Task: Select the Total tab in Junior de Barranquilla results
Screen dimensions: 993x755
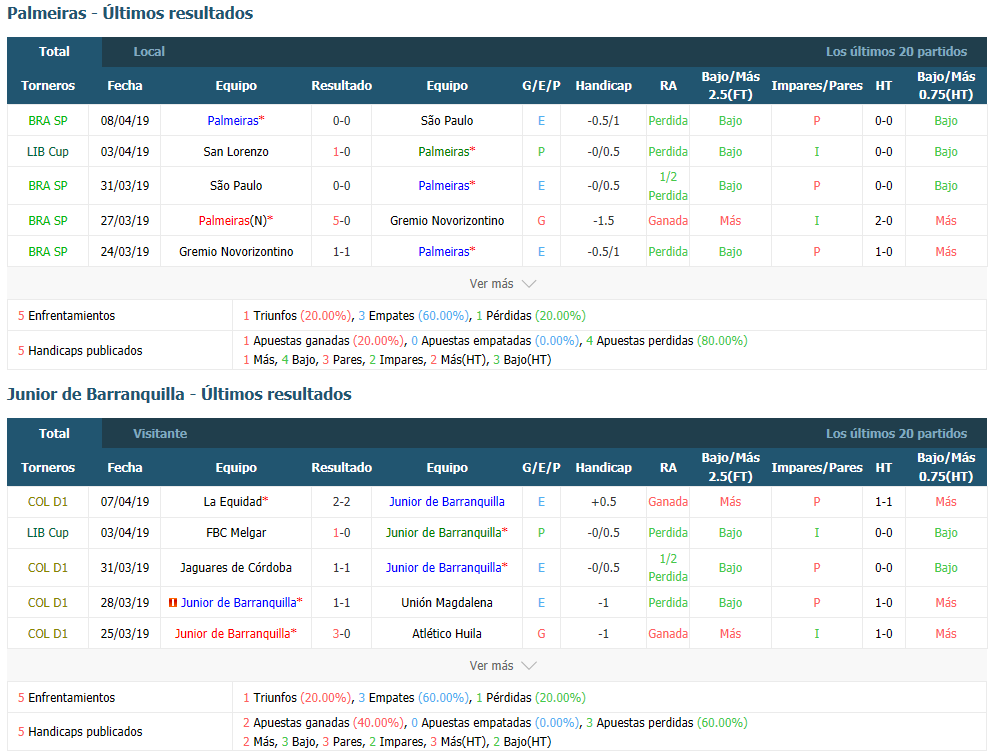Action: coord(54,434)
